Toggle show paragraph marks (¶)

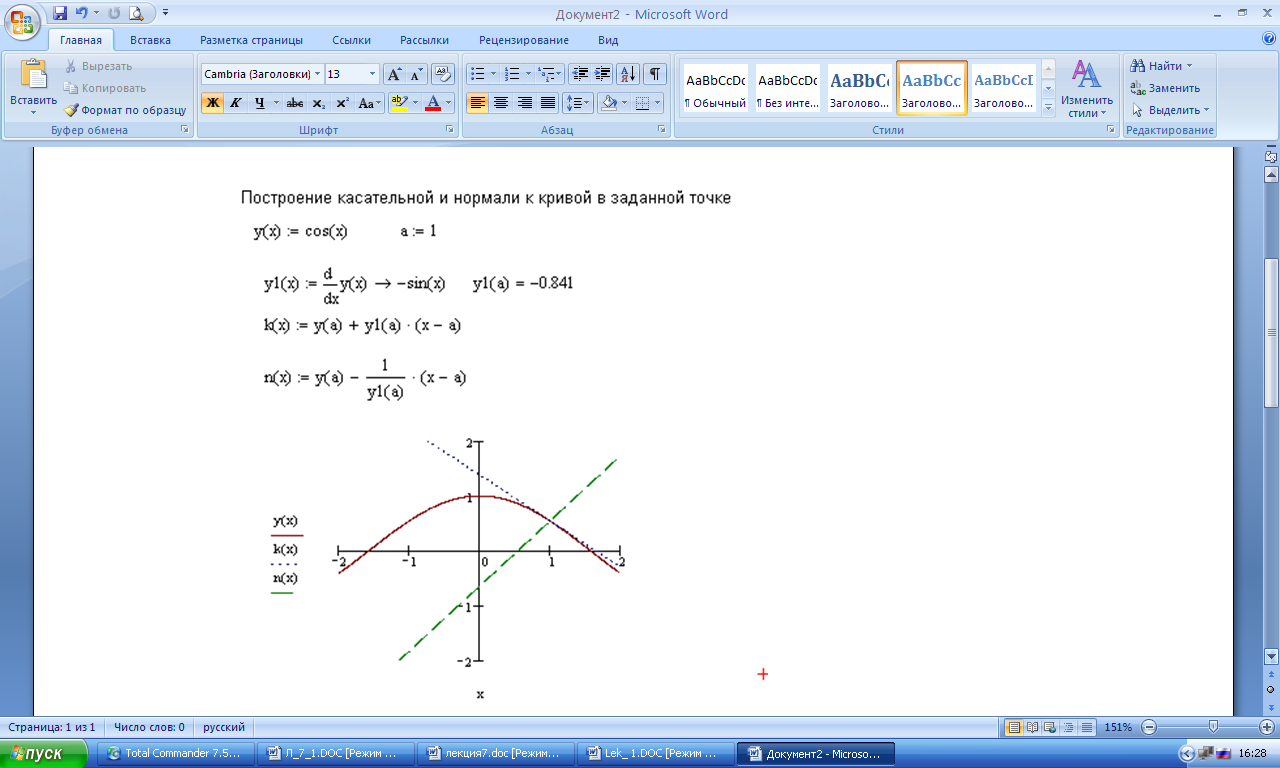click(655, 74)
